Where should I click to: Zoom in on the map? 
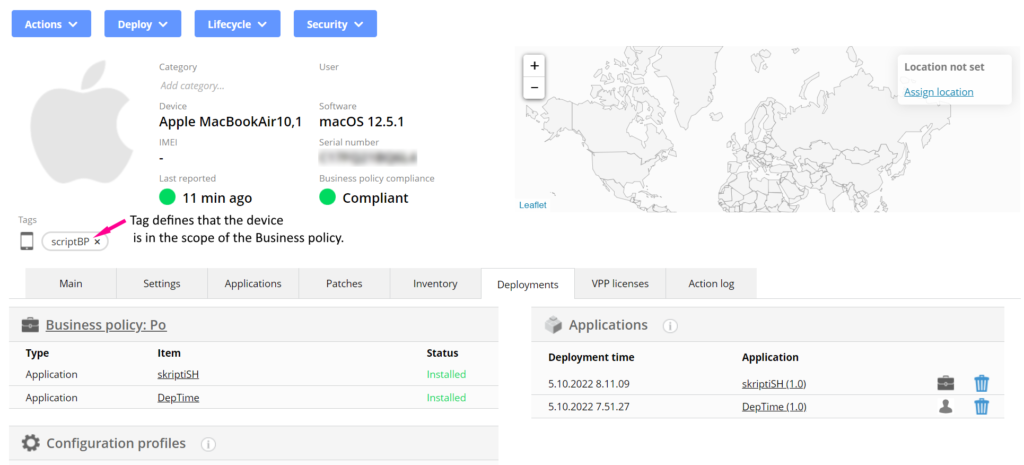pos(534,65)
